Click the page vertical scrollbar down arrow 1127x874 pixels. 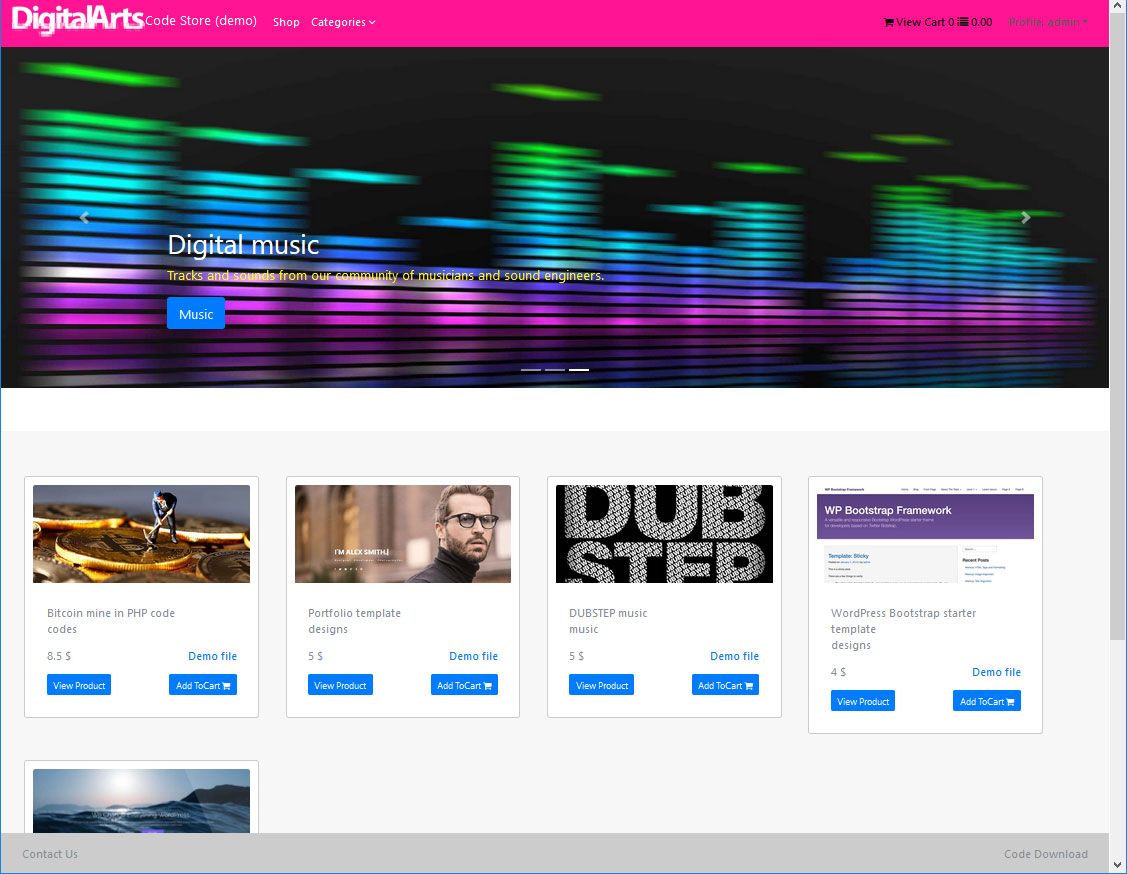1118,864
